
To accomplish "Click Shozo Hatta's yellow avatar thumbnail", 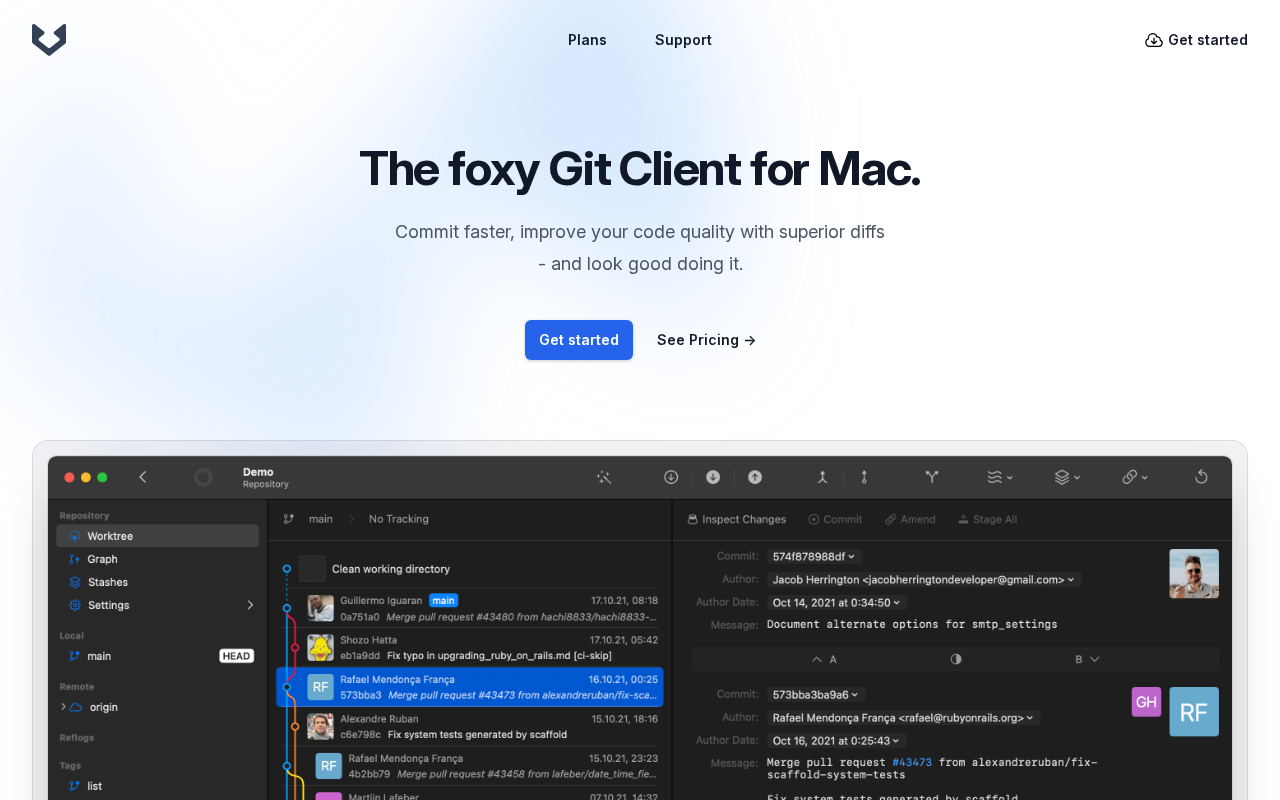I will point(320,648).
